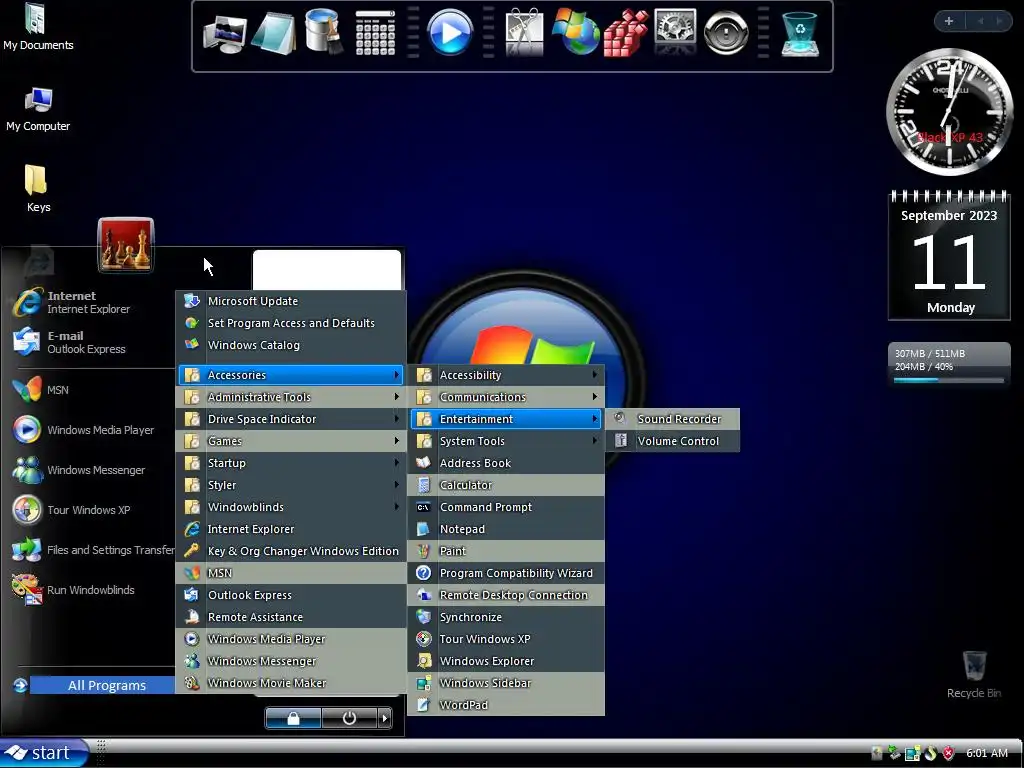Click the plus button on sidebar header

pyautogui.click(x=949, y=21)
